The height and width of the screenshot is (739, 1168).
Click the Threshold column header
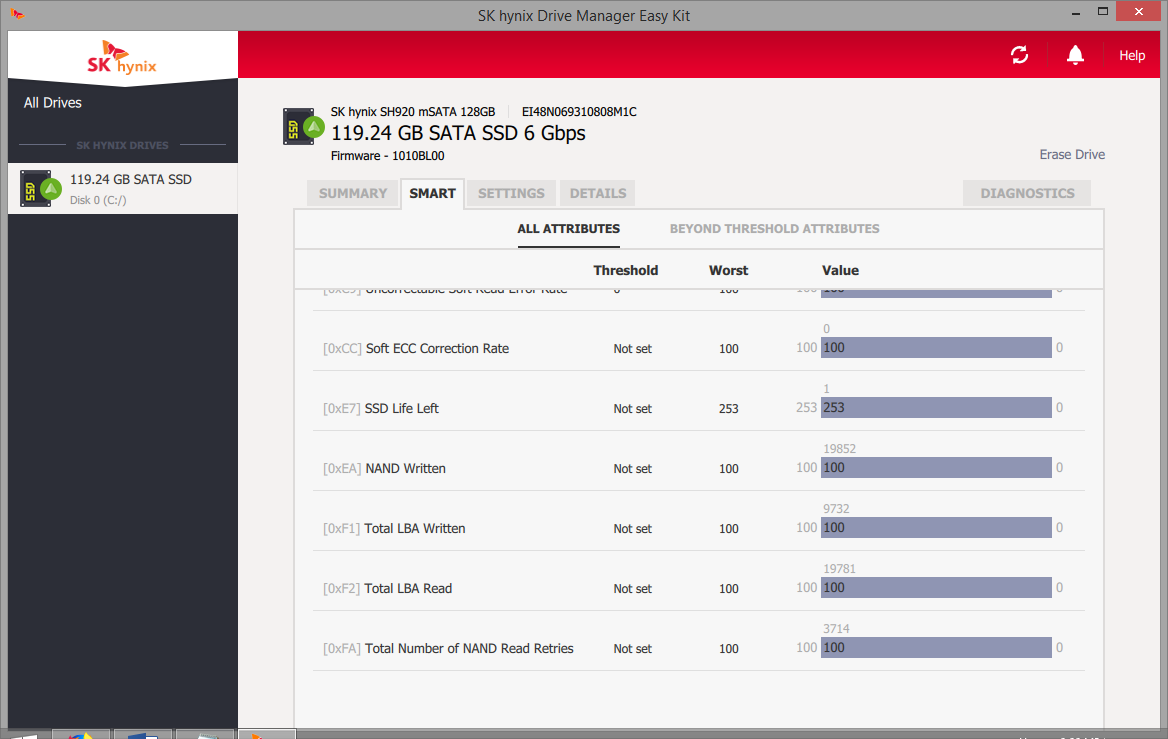(626, 270)
